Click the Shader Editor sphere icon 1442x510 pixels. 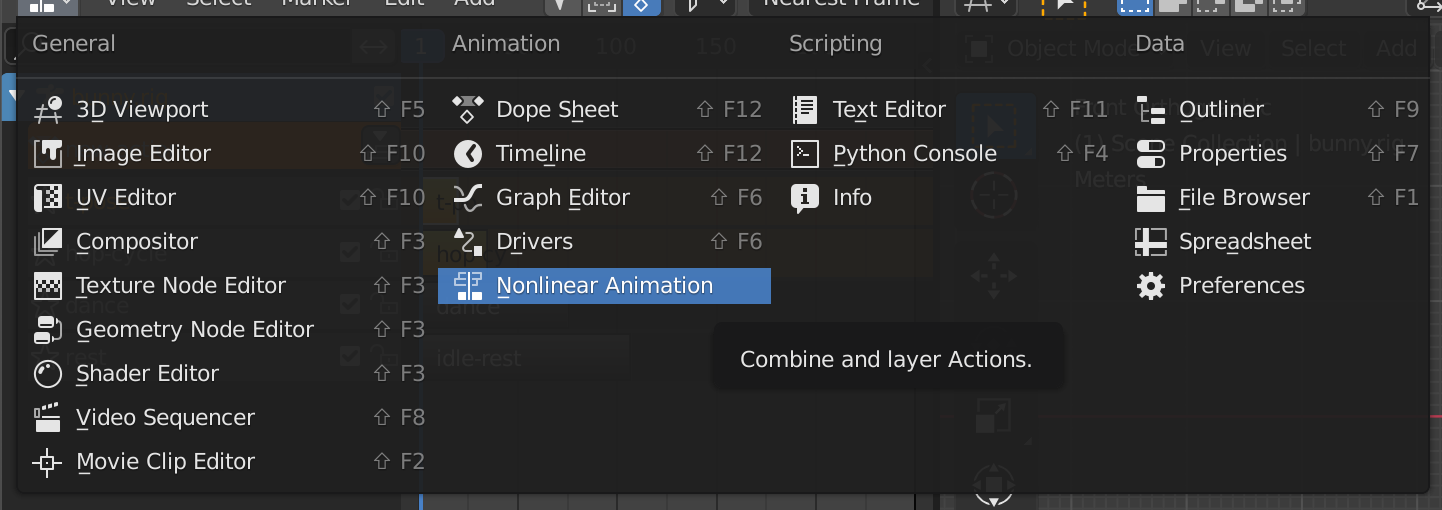tap(48, 374)
